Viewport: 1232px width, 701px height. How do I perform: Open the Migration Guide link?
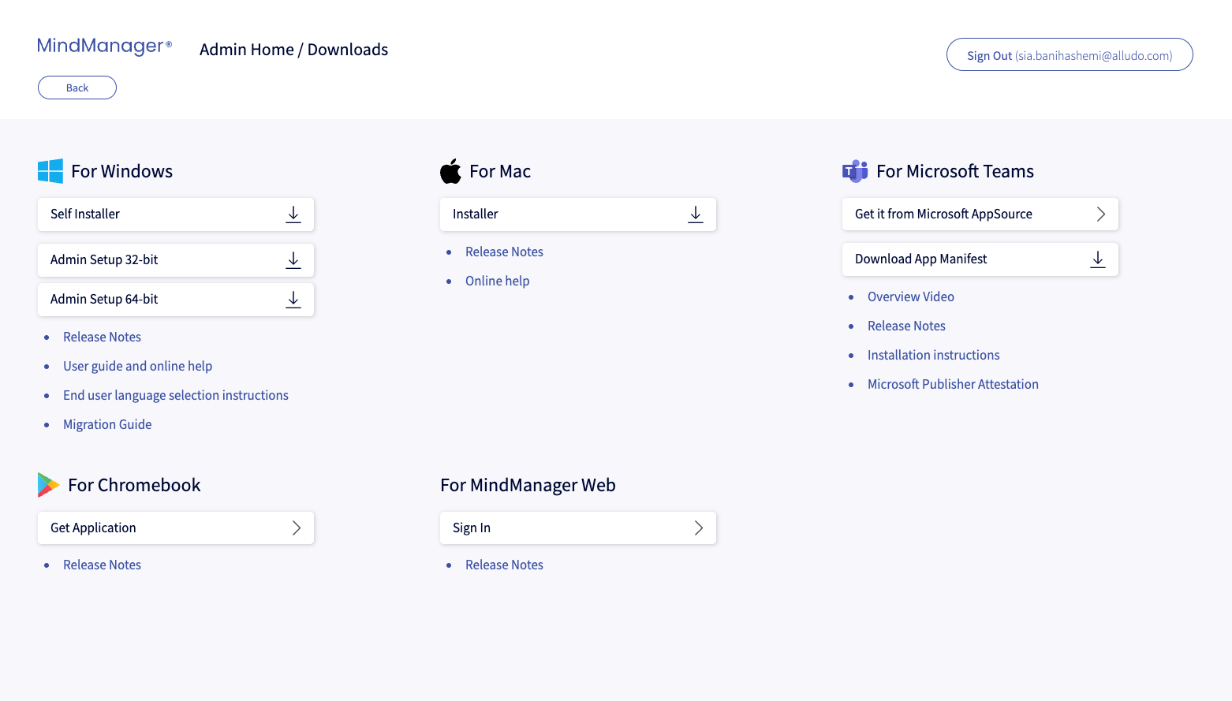click(107, 424)
